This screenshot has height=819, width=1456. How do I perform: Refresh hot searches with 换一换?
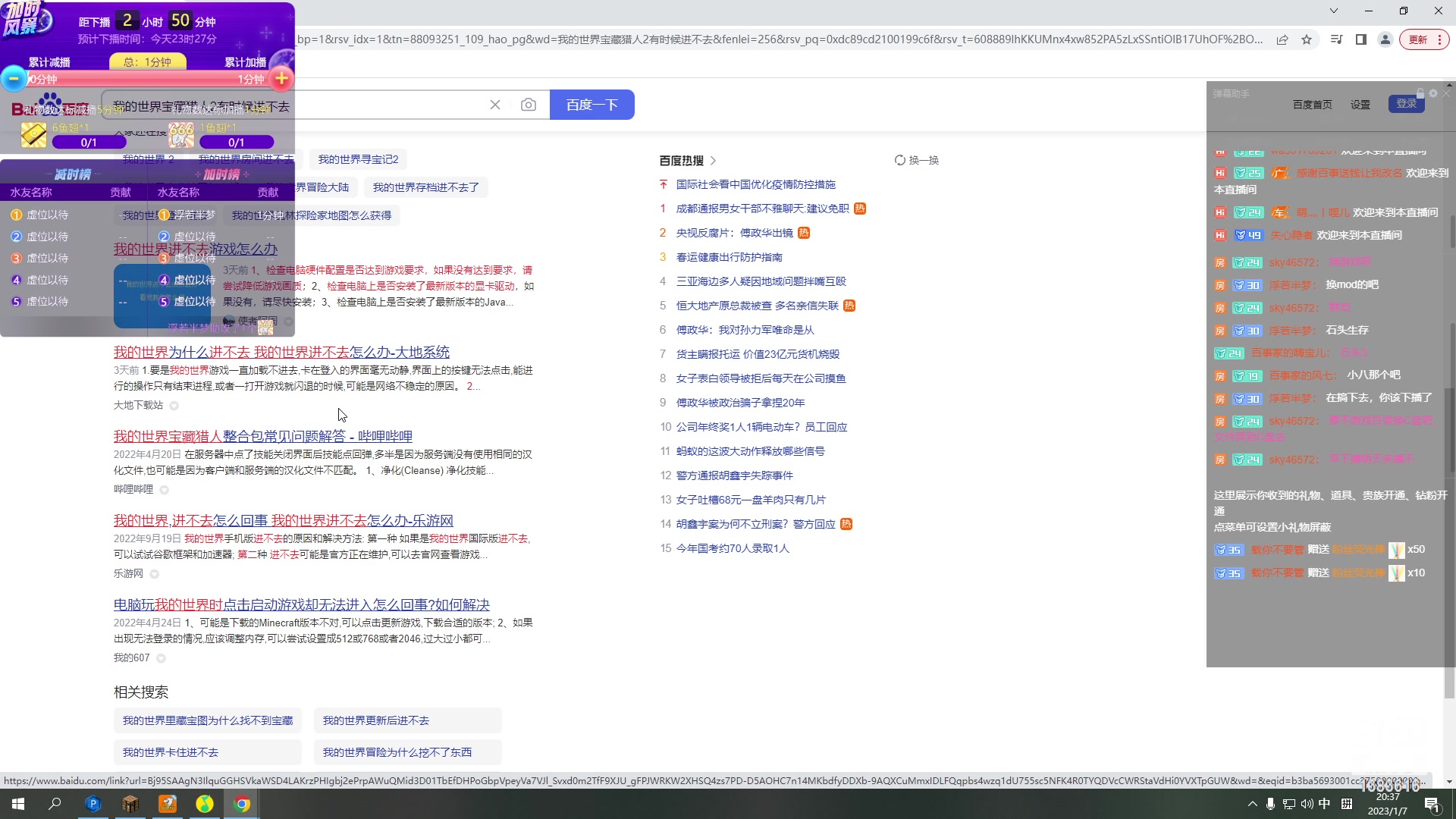pos(917,160)
